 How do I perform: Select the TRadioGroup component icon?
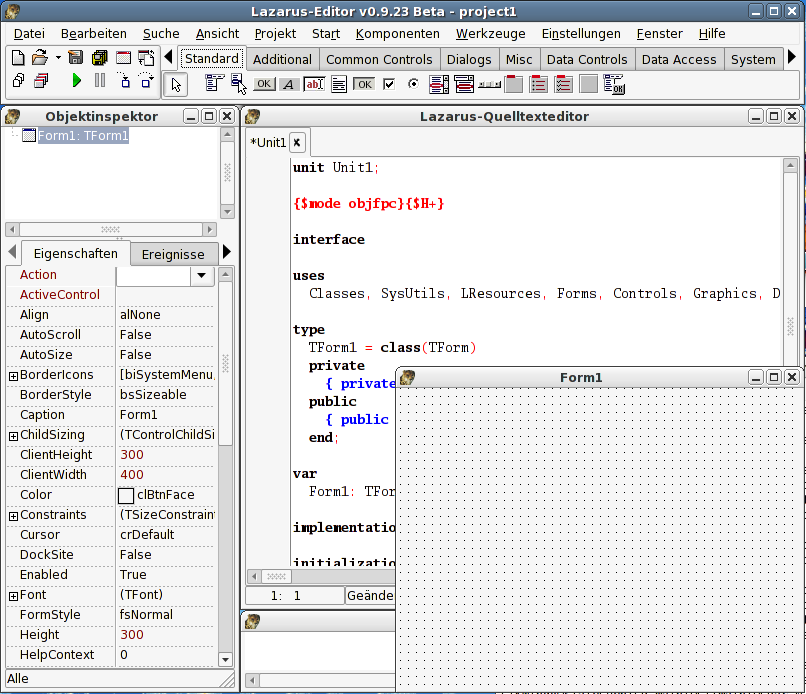click(x=539, y=84)
